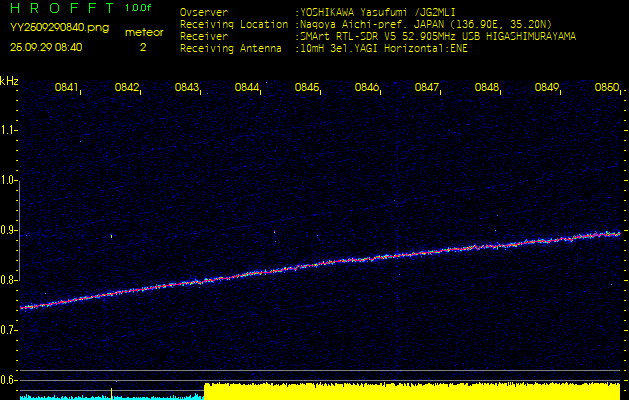Select the 0842 time tick
The image size is (629, 400).
coord(127,88)
